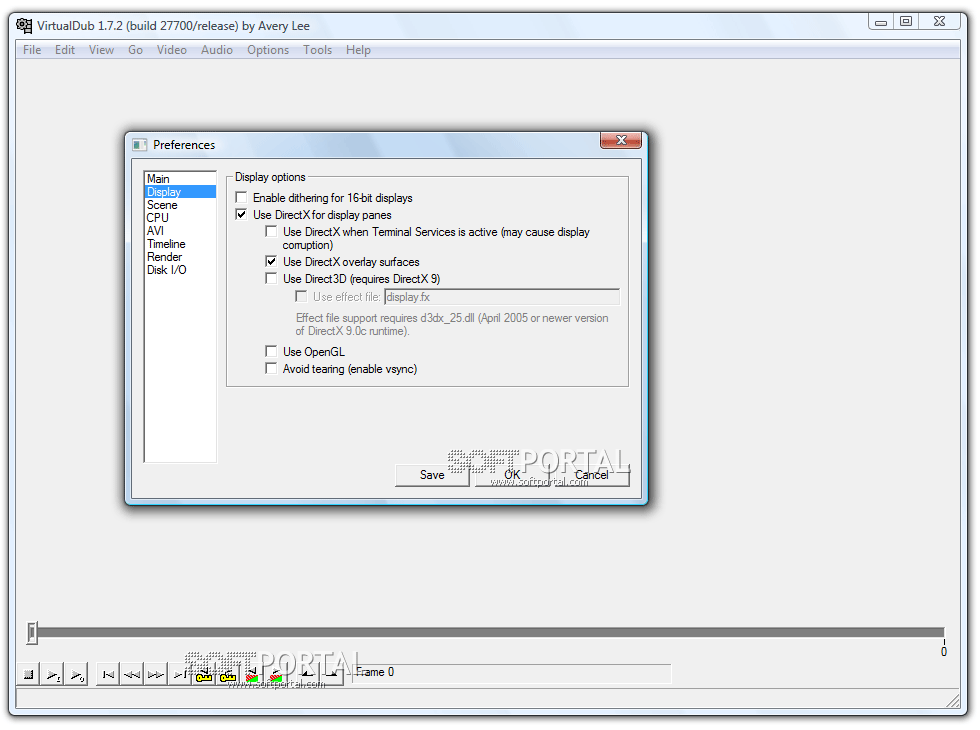Open the Help menu

[358, 50]
